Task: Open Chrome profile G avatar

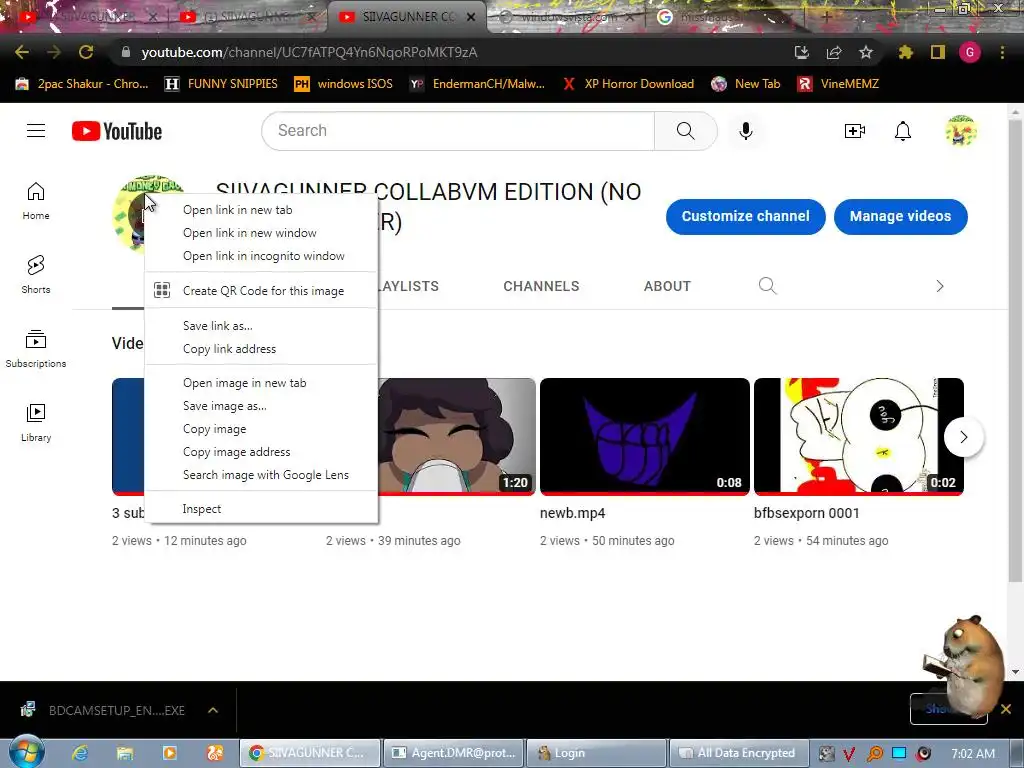Action: point(970,52)
